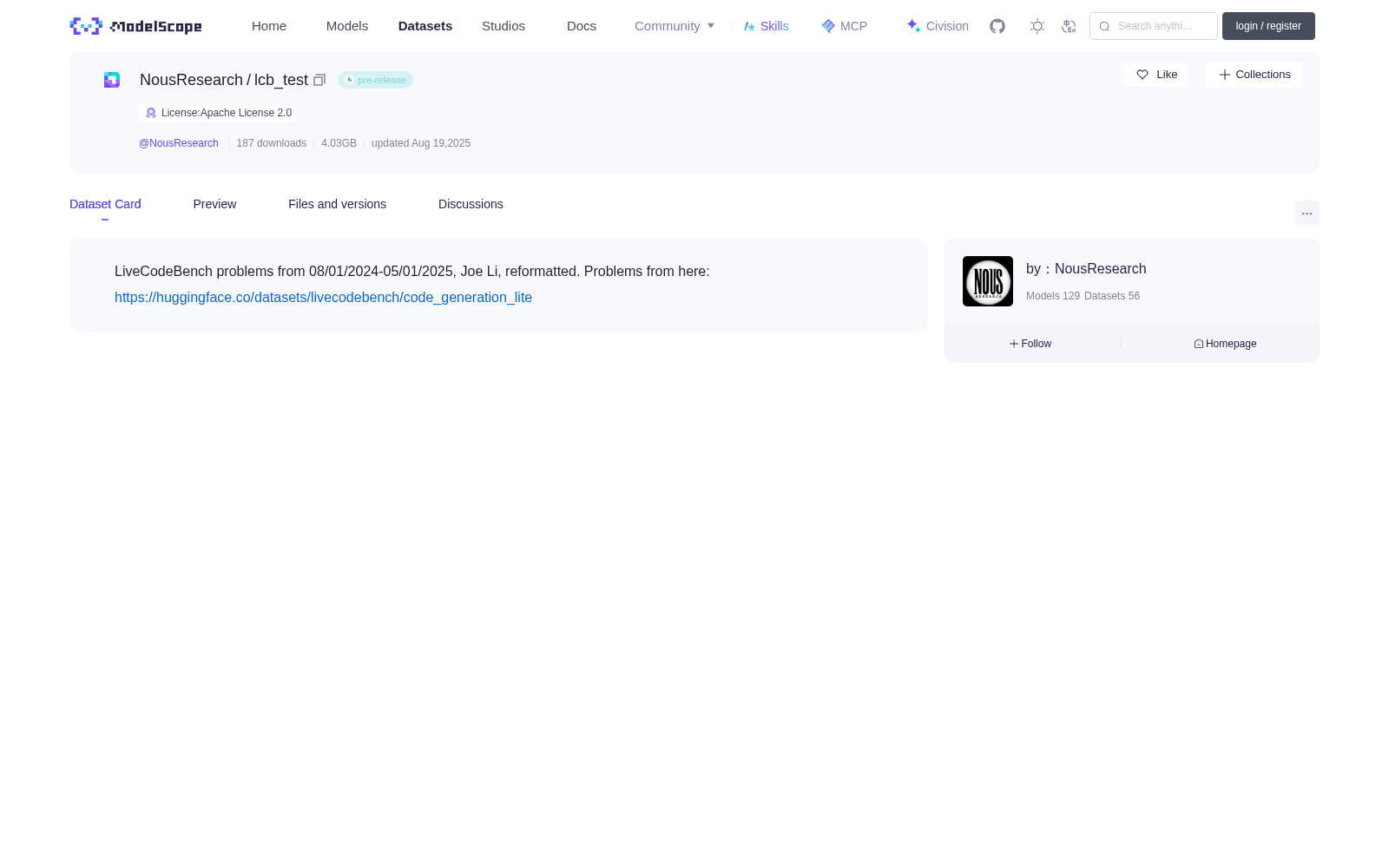Open the GitHub icon link
Image resolution: width=1389 pixels, height=868 pixels.
(x=997, y=26)
